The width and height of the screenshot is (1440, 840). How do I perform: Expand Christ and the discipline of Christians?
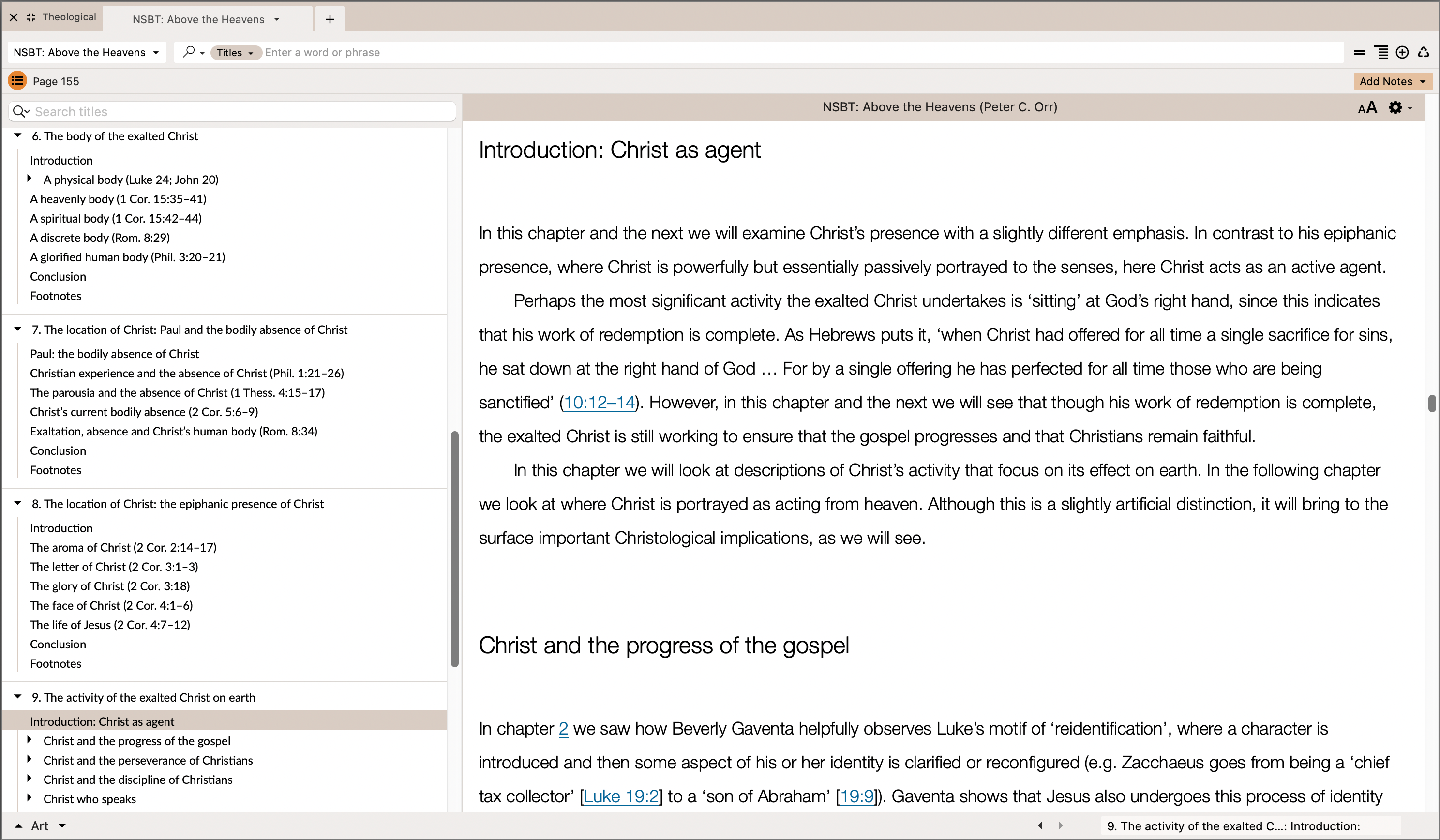[30, 779]
